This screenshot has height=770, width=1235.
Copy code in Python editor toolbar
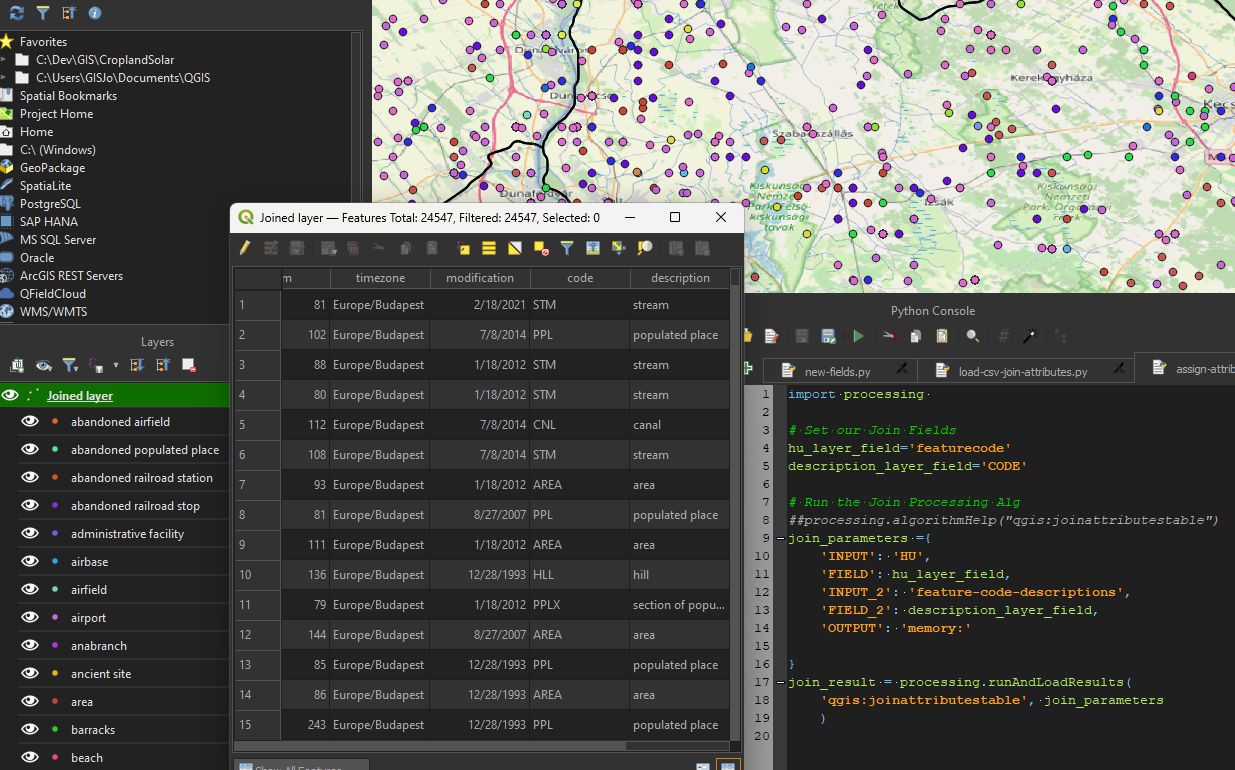(916, 336)
